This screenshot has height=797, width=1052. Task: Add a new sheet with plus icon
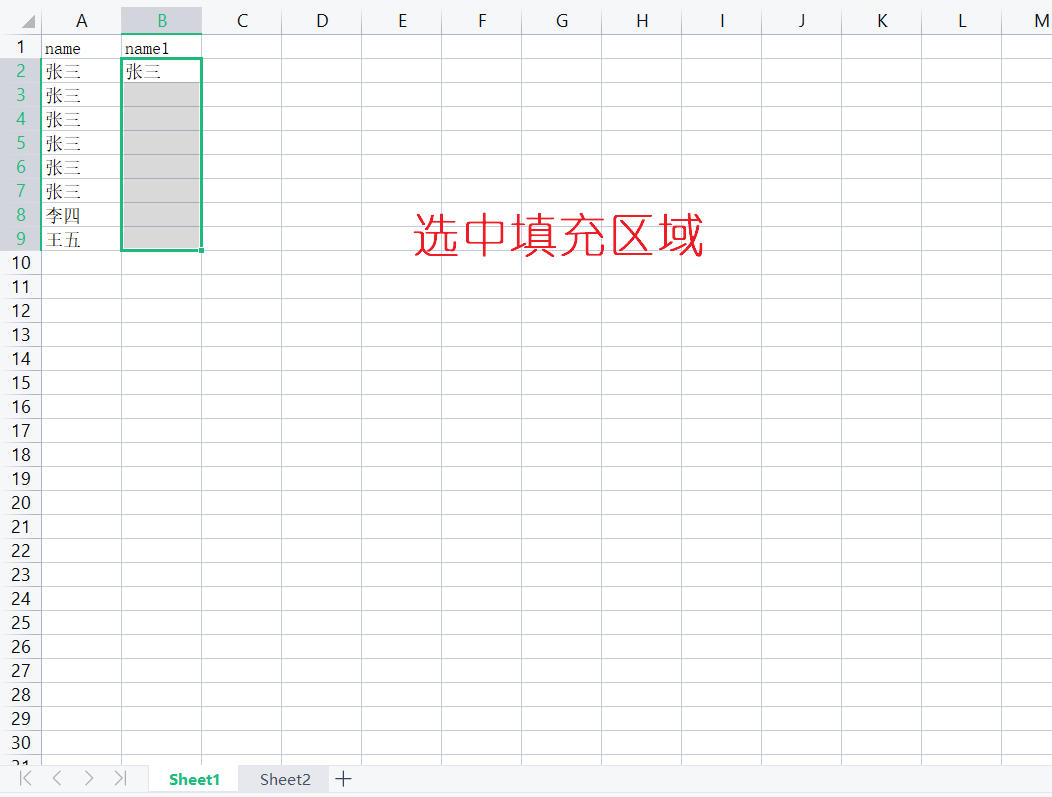[343, 779]
